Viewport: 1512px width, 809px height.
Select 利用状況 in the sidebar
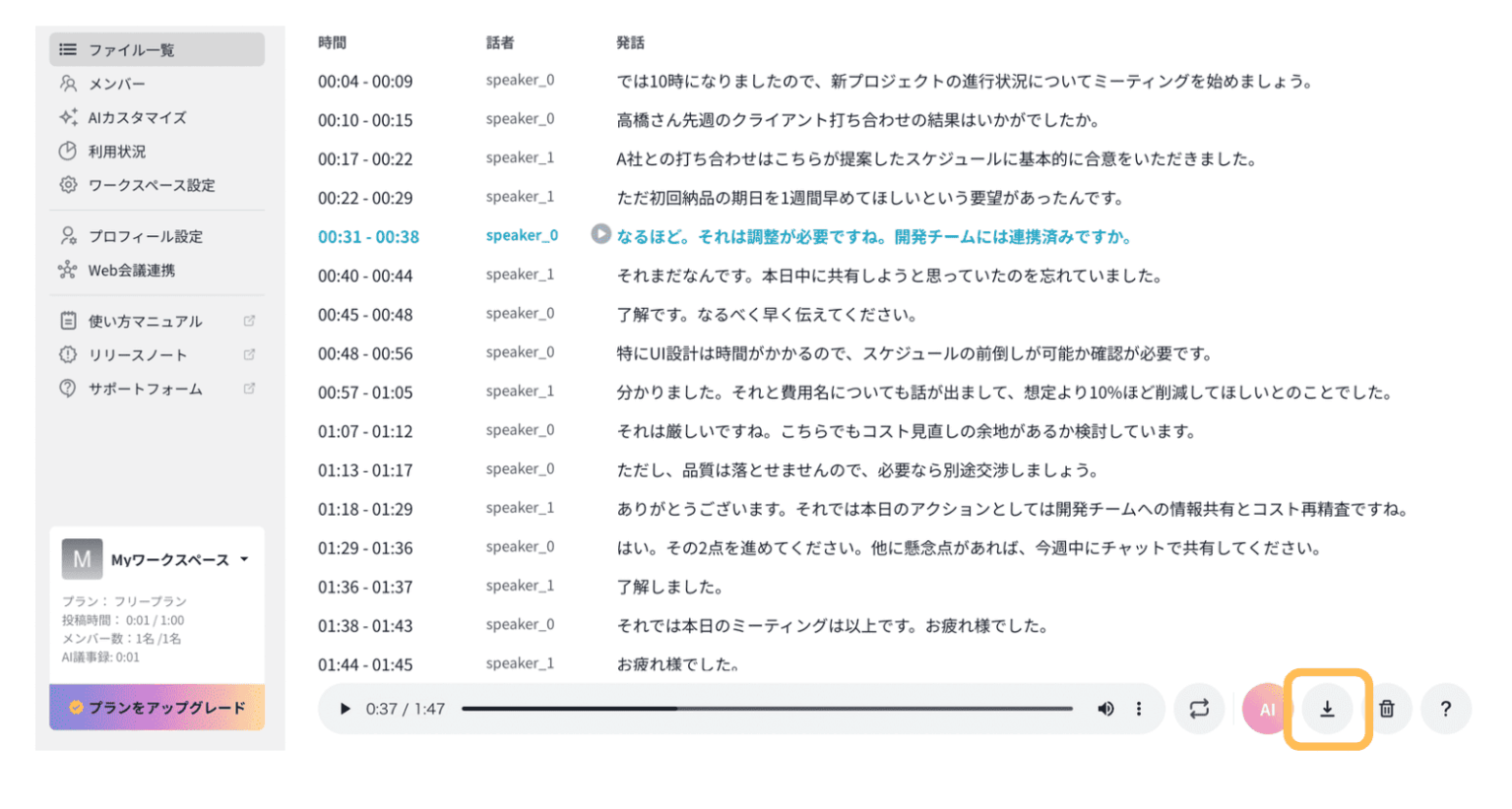pyautogui.click(x=116, y=152)
